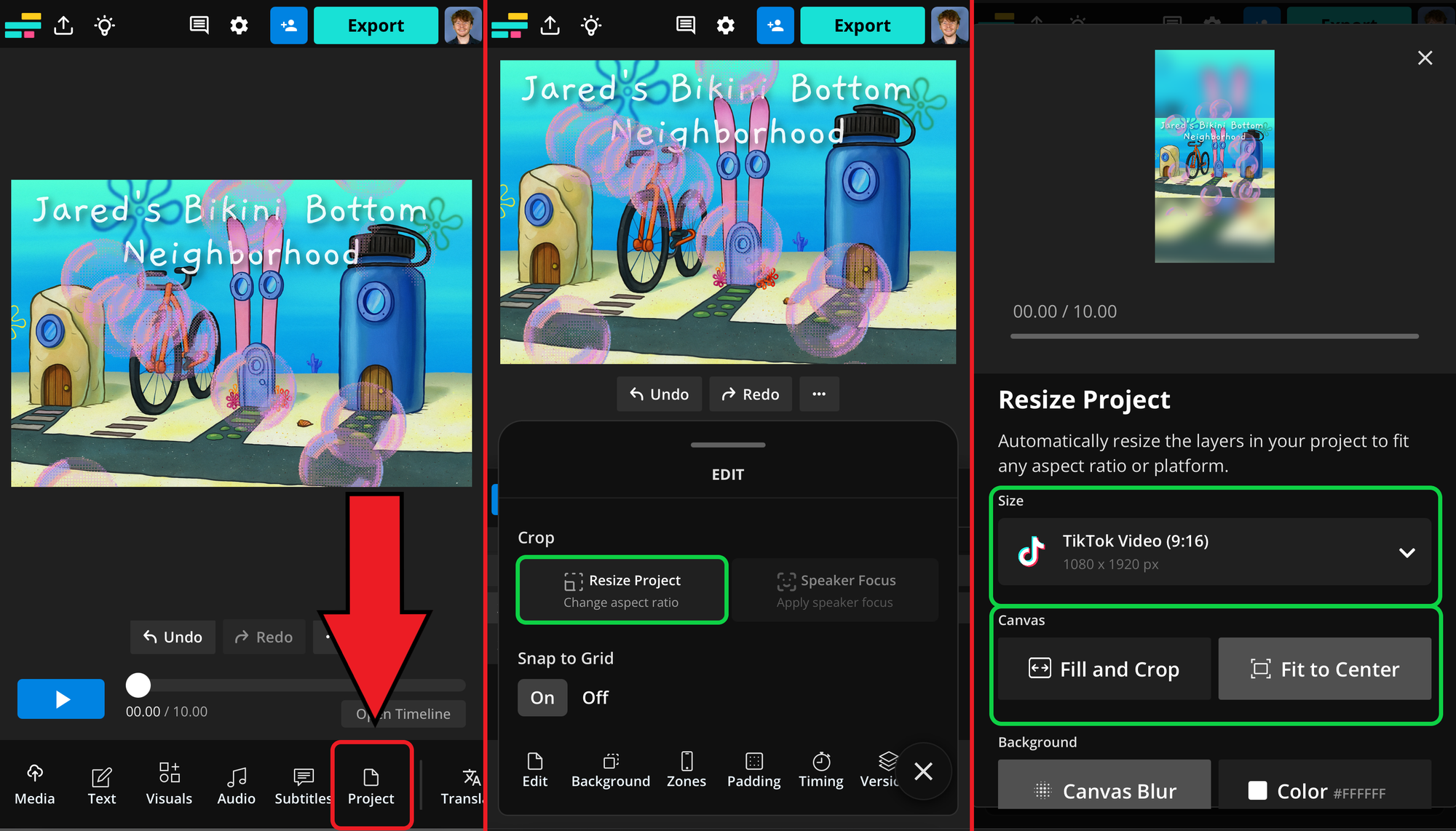Expand the TikTok Video size dropdown

pyautogui.click(x=1406, y=552)
